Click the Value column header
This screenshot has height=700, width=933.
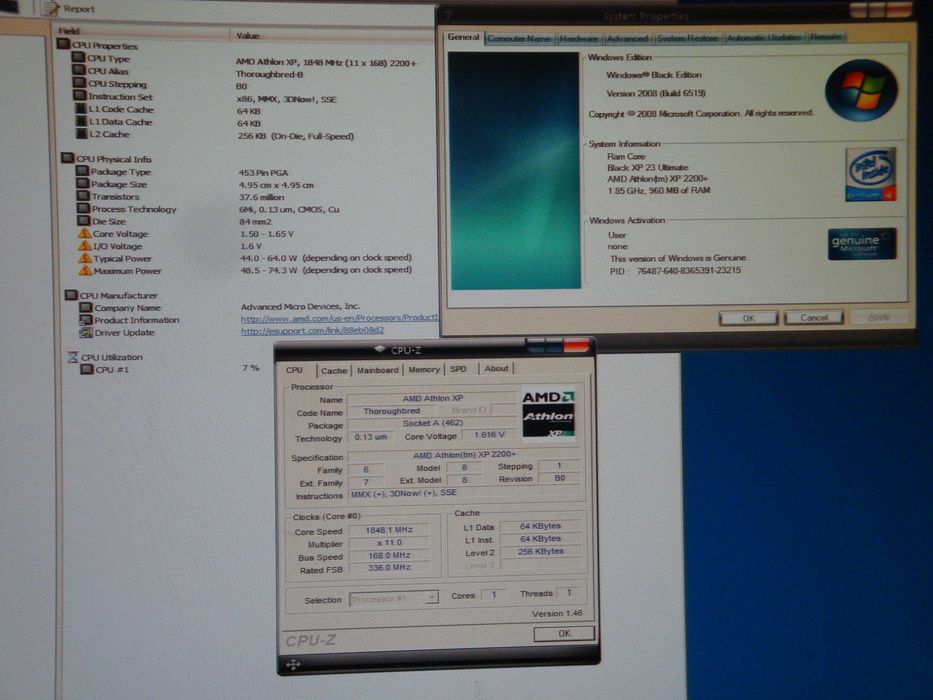pos(332,36)
